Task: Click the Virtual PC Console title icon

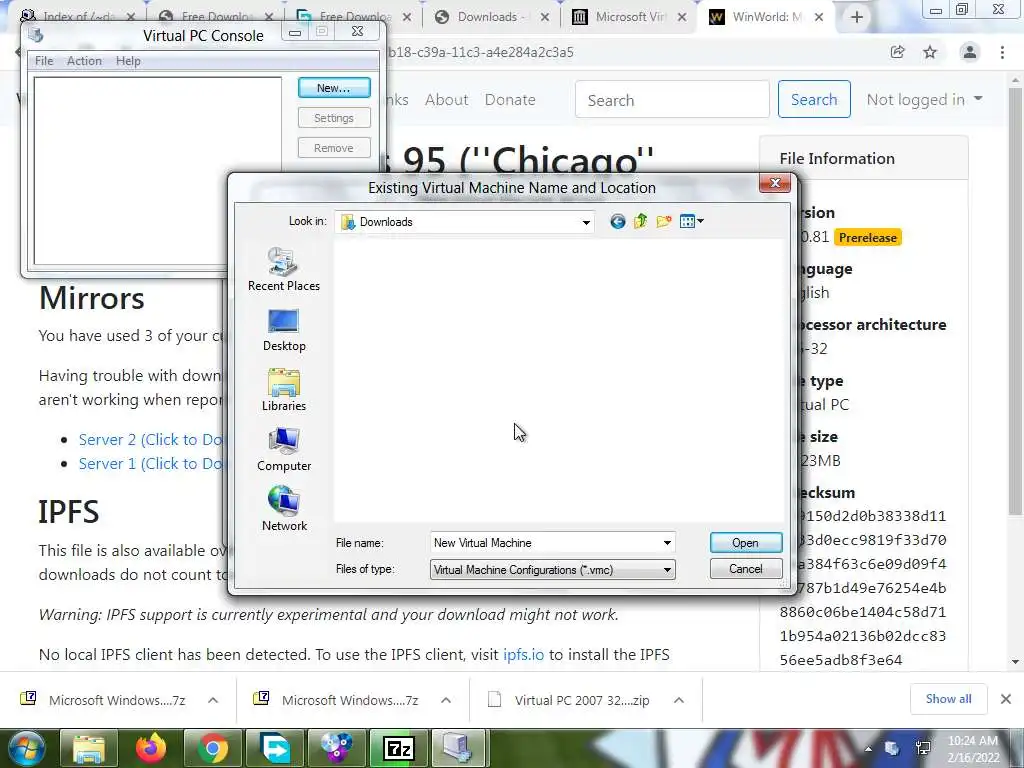Action: 37,34
